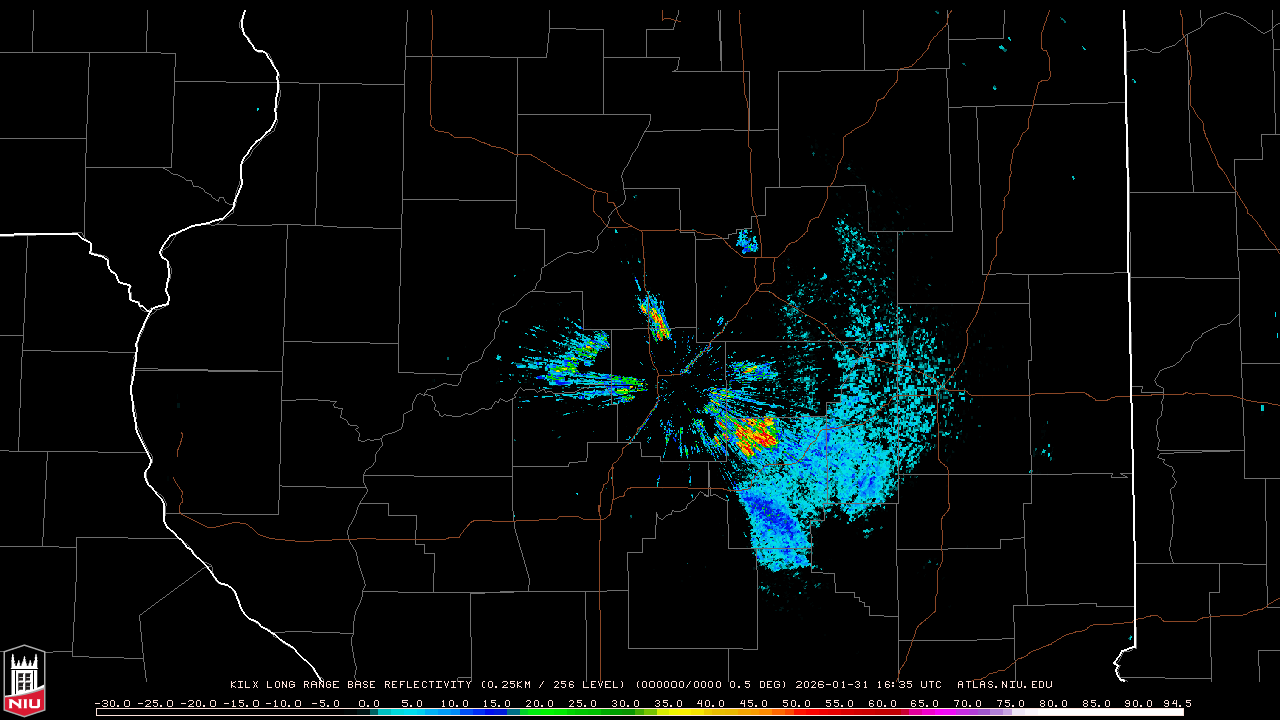Click the 94.5 label at scale end
The image size is (1280, 720).
1176,703
